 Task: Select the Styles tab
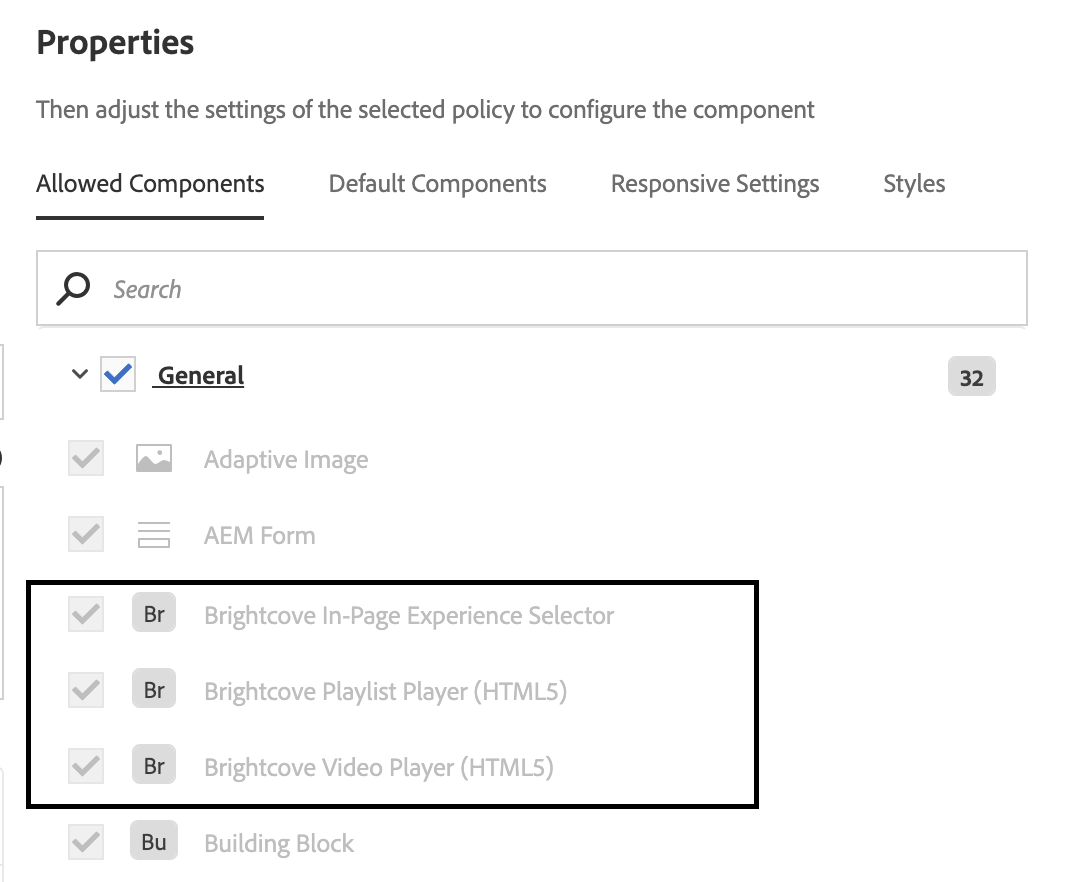(913, 183)
